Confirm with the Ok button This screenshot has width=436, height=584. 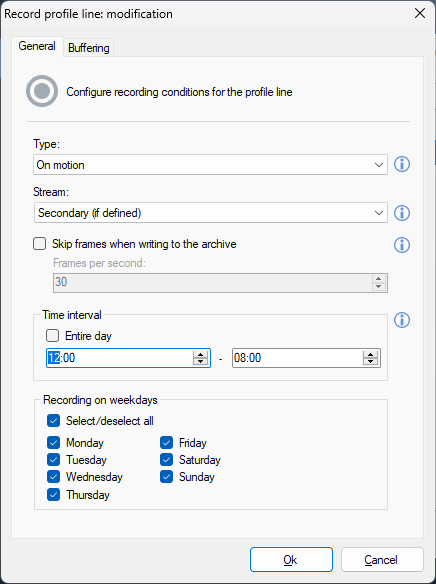[x=291, y=559]
